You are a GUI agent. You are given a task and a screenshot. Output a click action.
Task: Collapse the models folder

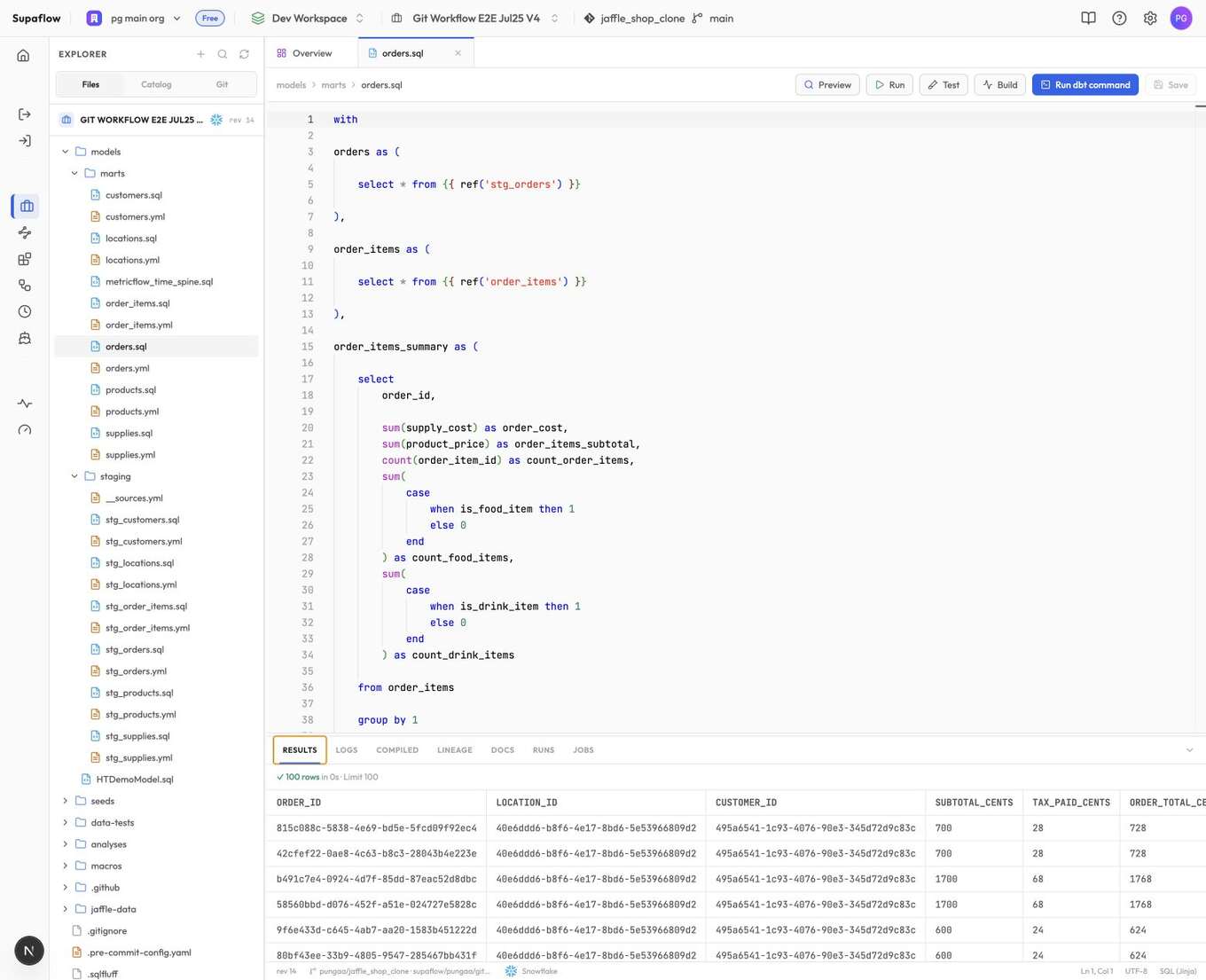pos(65,152)
